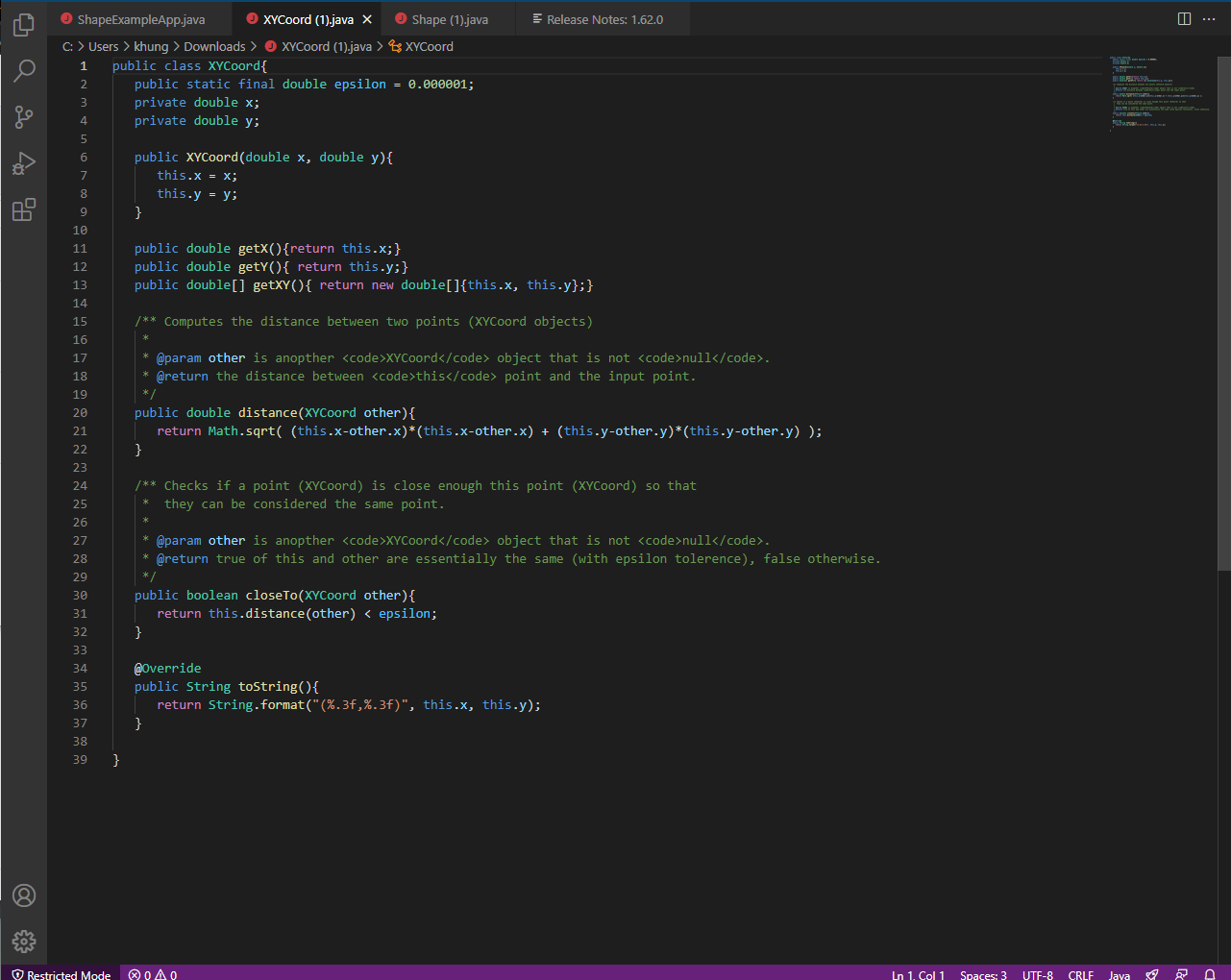Click the notifications bell in status bar
The image size is (1231, 980).
click(1210, 974)
